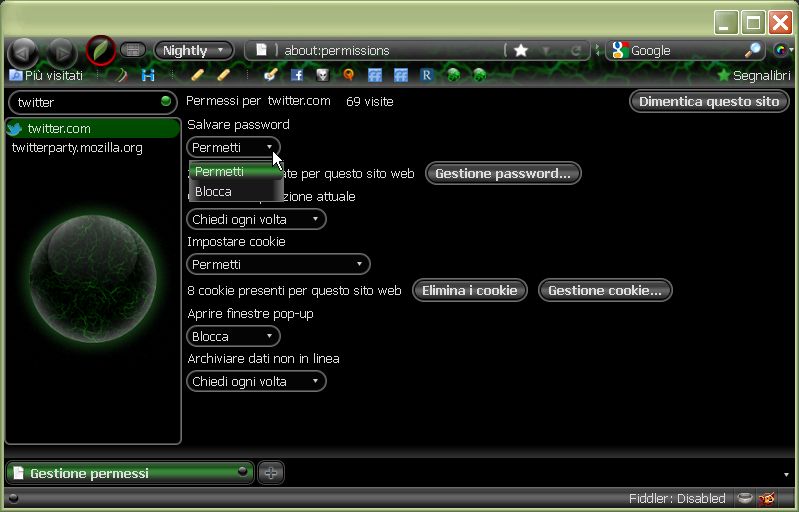Image resolution: width=799 pixels, height=512 pixels.
Task: Open the Nightly application menu
Action: pos(193,50)
